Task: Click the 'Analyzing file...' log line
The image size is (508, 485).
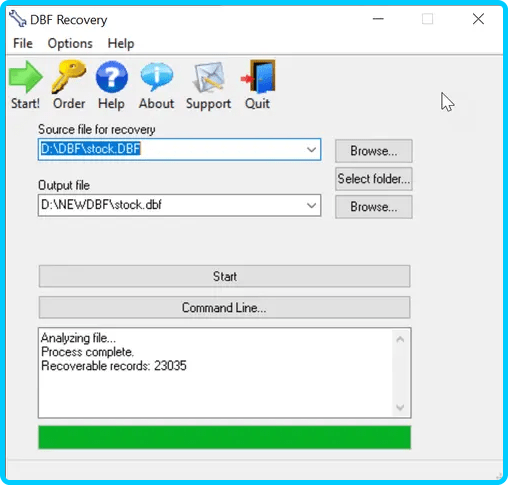Action: tap(78, 338)
